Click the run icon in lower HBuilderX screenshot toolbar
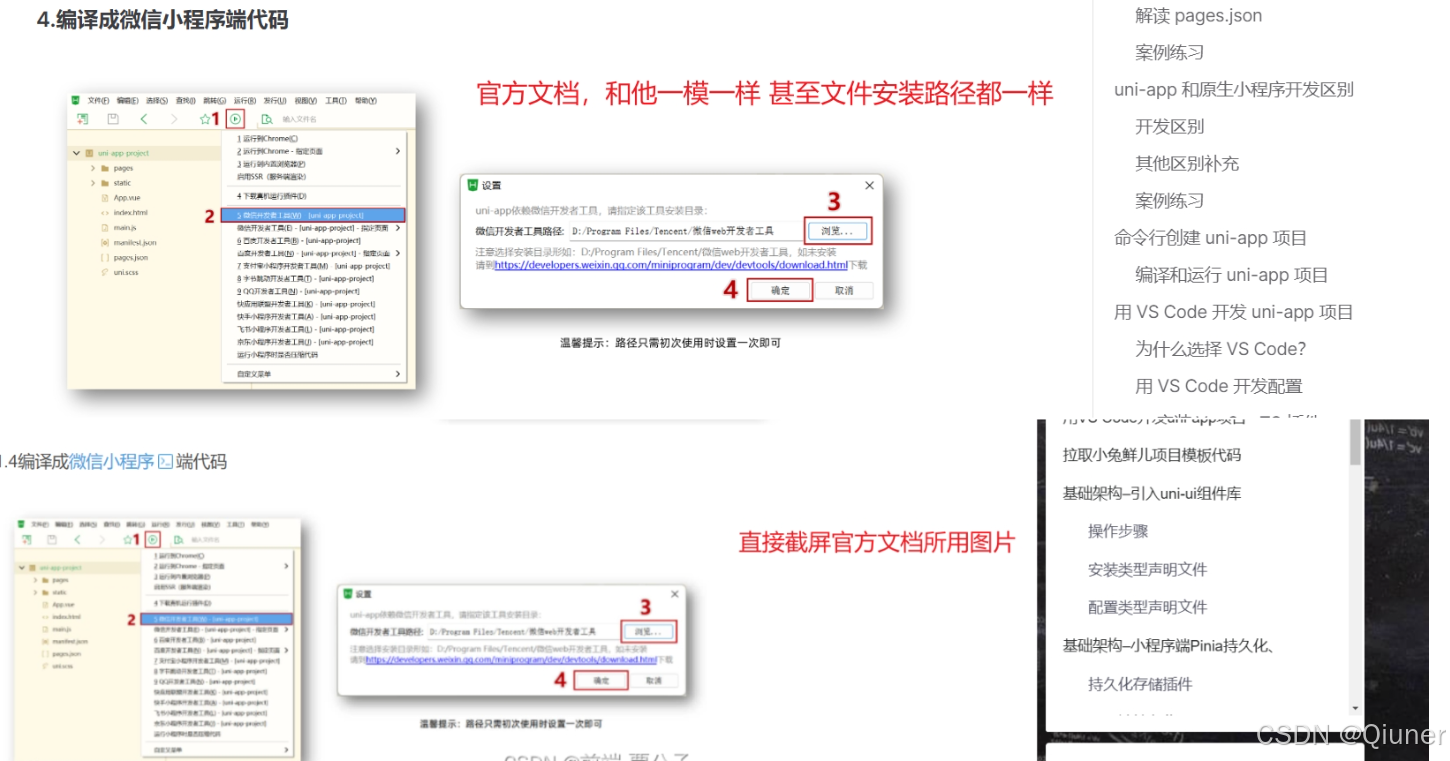 pos(152,539)
